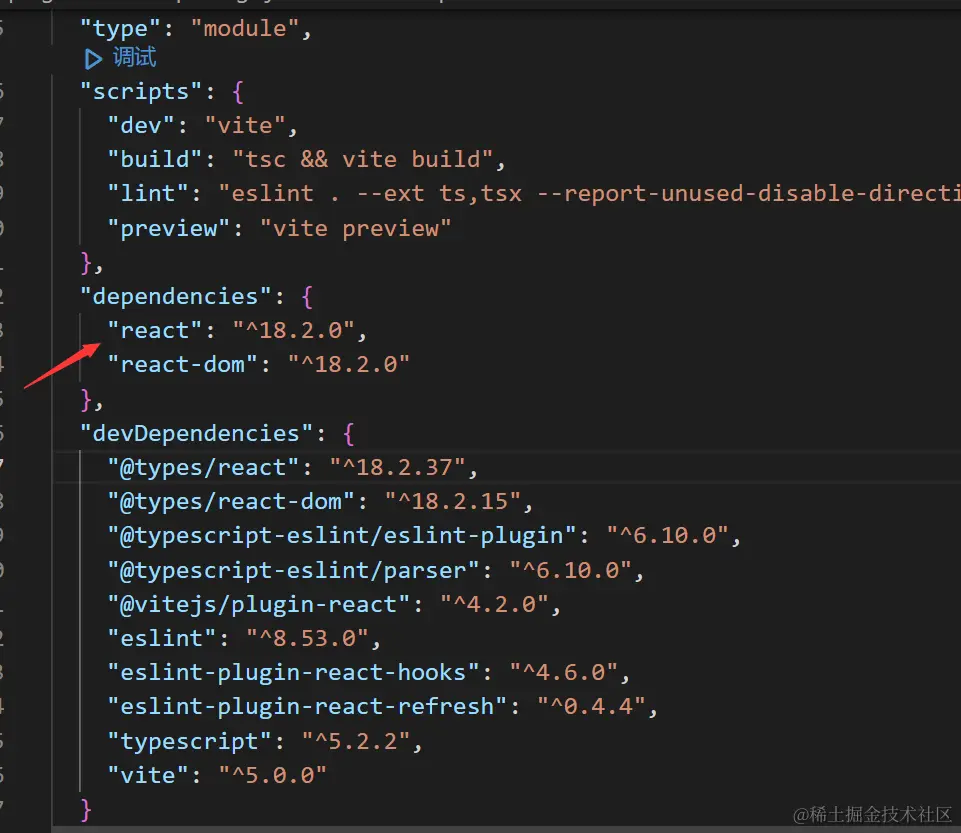961x833 pixels.
Task: Click "@vitejs/plugin-react" key
Action: [258, 605]
